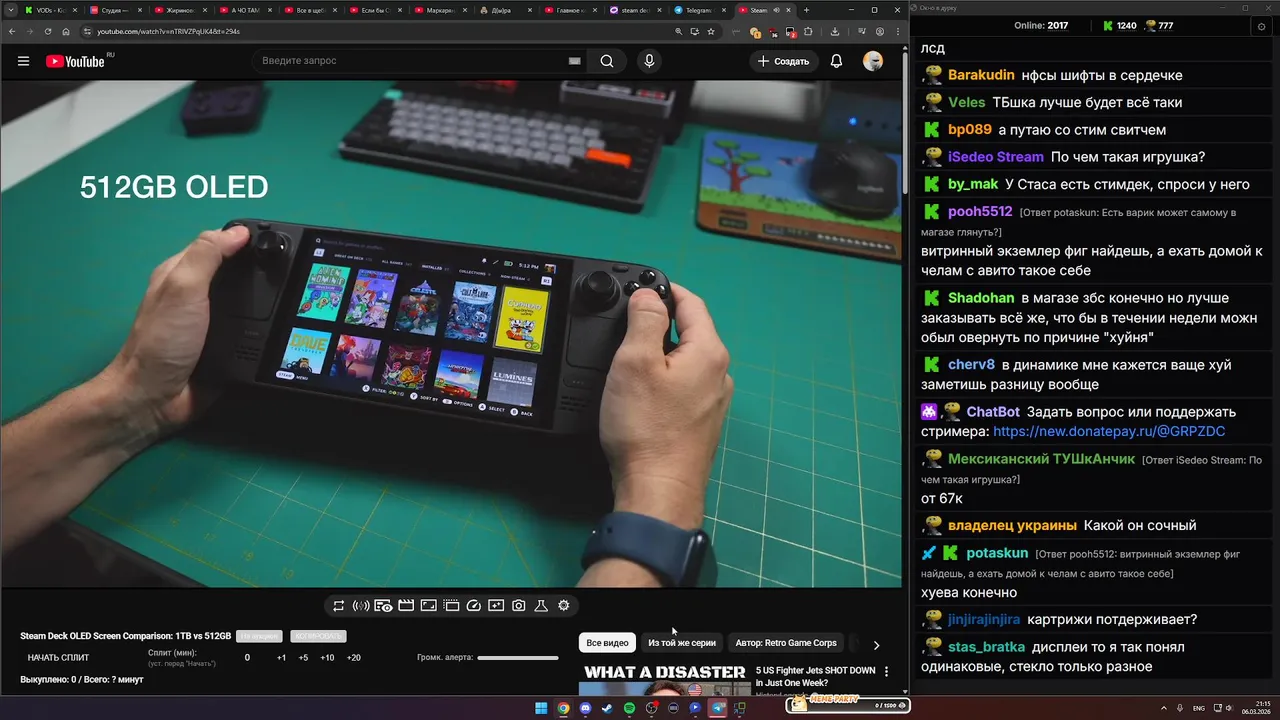Click the add-frame icon next to the screenshot camera

tap(496, 605)
